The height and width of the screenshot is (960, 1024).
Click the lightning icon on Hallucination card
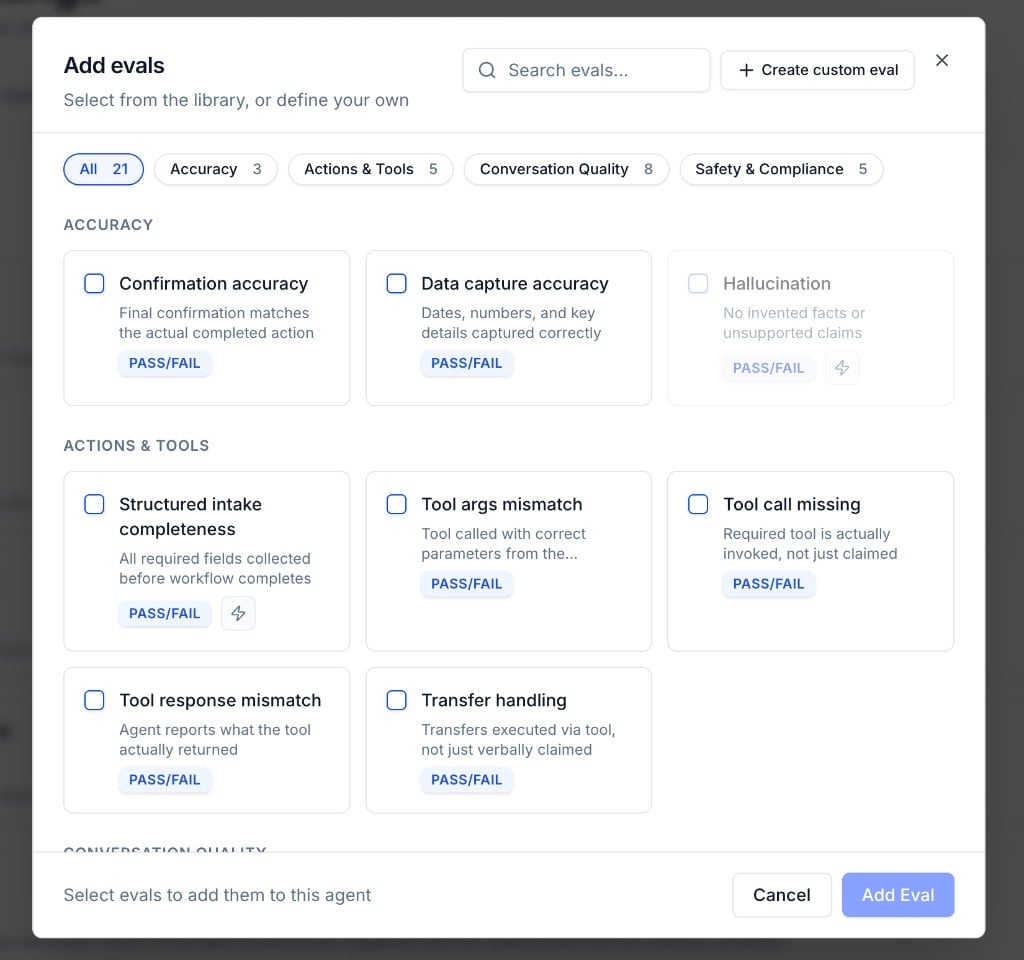[x=842, y=368]
